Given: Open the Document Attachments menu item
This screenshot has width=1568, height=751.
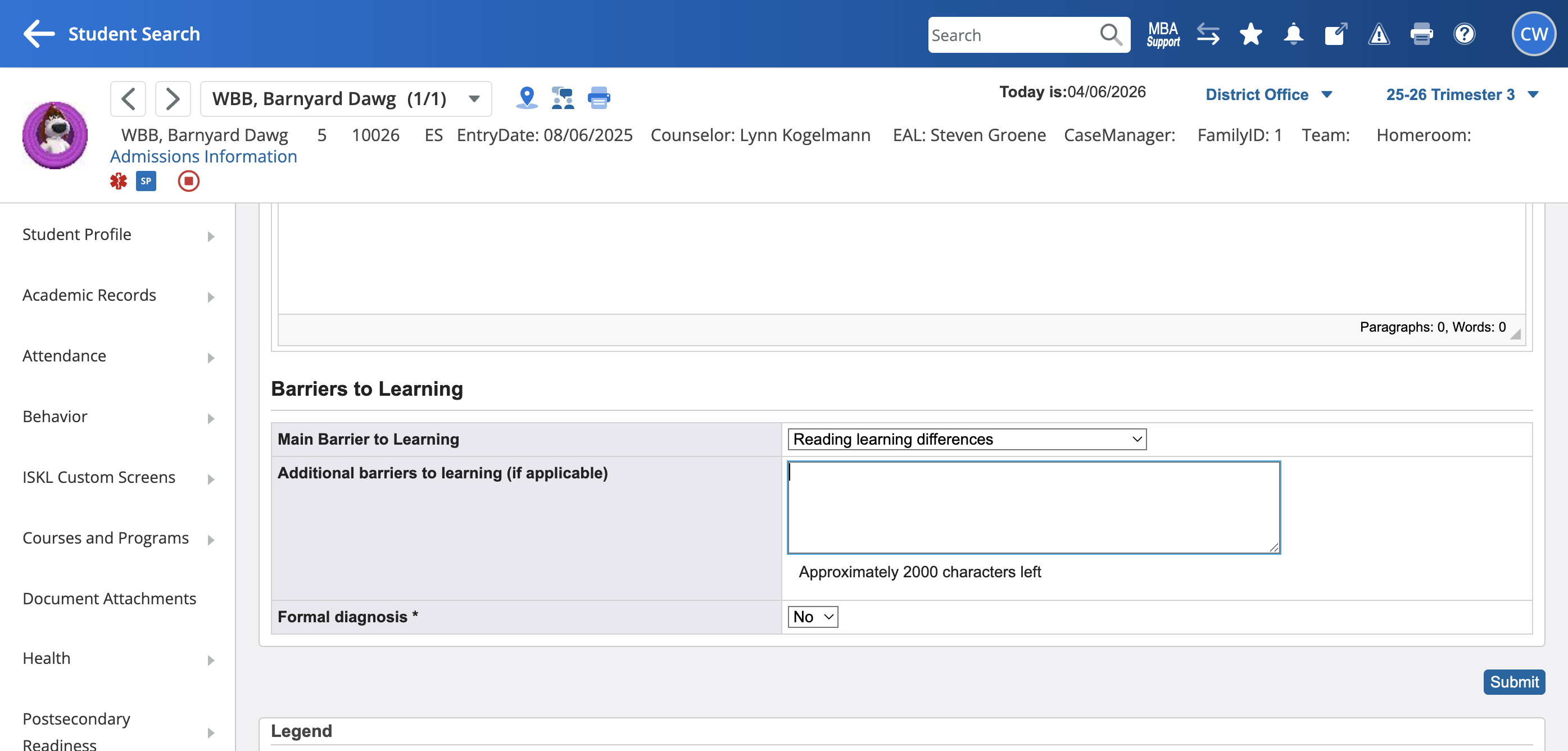Looking at the screenshot, I should (110, 598).
